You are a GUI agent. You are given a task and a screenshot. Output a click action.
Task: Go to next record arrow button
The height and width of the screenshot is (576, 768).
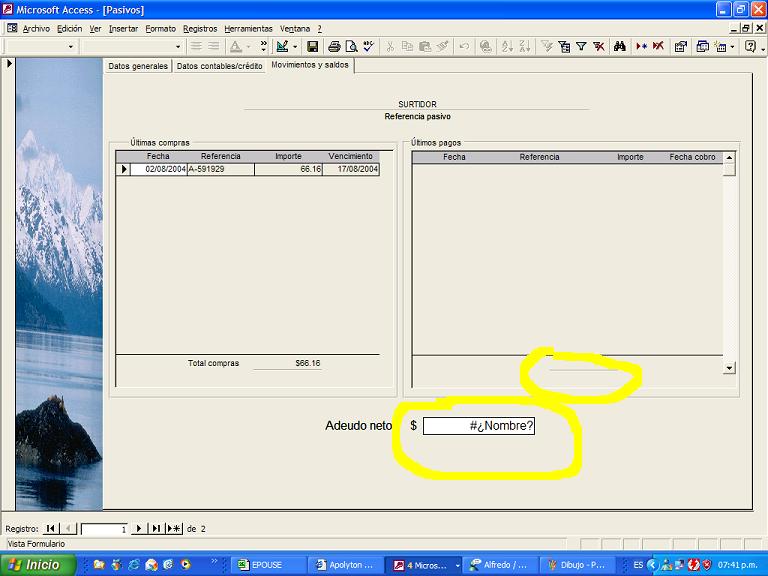coord(139,528)
